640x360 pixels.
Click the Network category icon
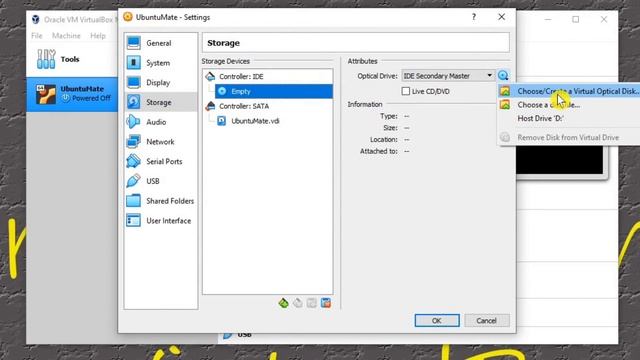(133, 142)
